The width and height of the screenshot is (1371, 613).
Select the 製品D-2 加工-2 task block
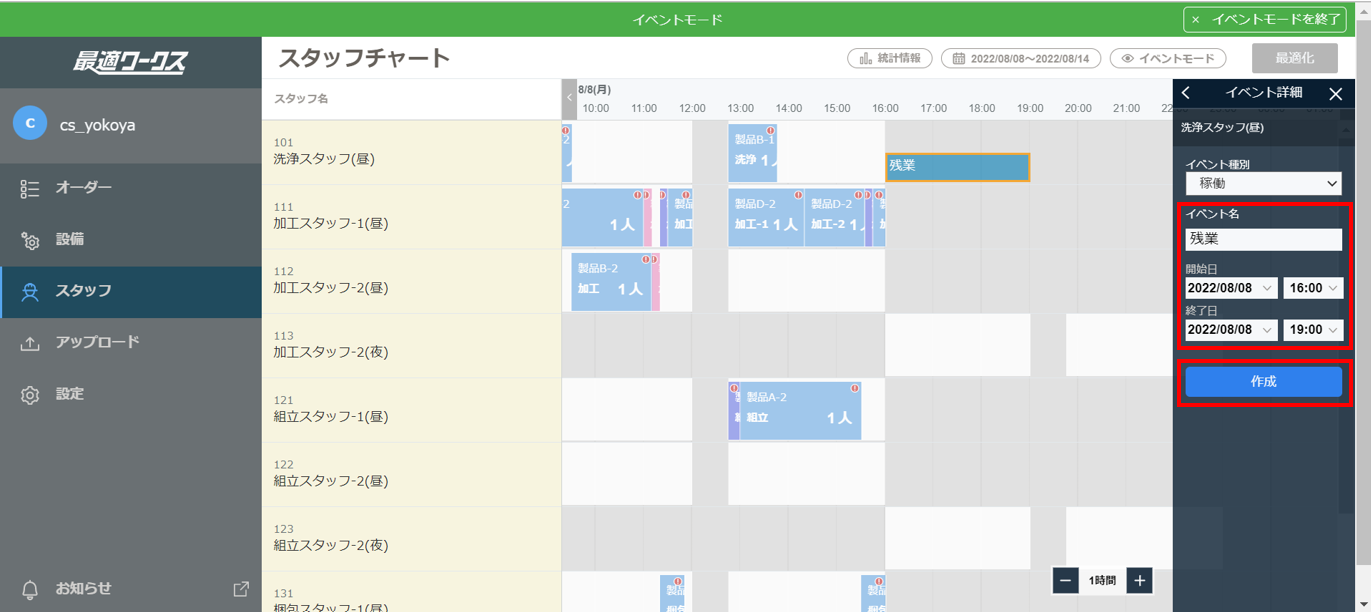835,218
